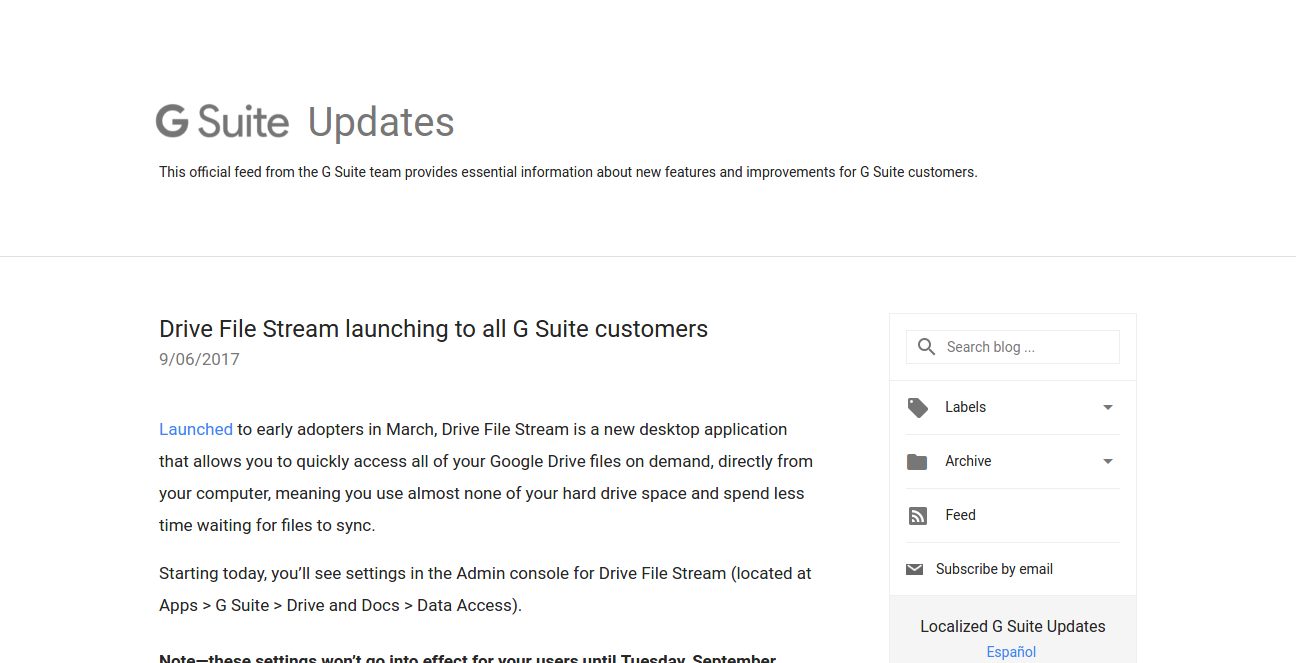The height and width of the screenshot is (663, 1296).
Task: Expand the Archive dropdown arrow
Action: [1108, 461]
